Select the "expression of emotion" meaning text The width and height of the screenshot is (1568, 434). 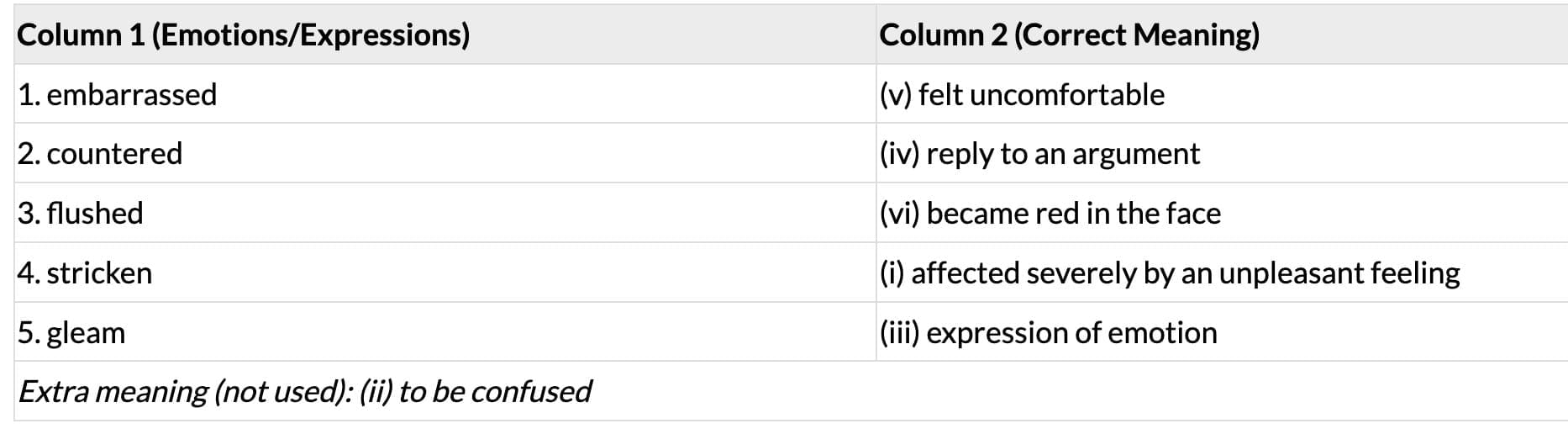point(1071,333)
